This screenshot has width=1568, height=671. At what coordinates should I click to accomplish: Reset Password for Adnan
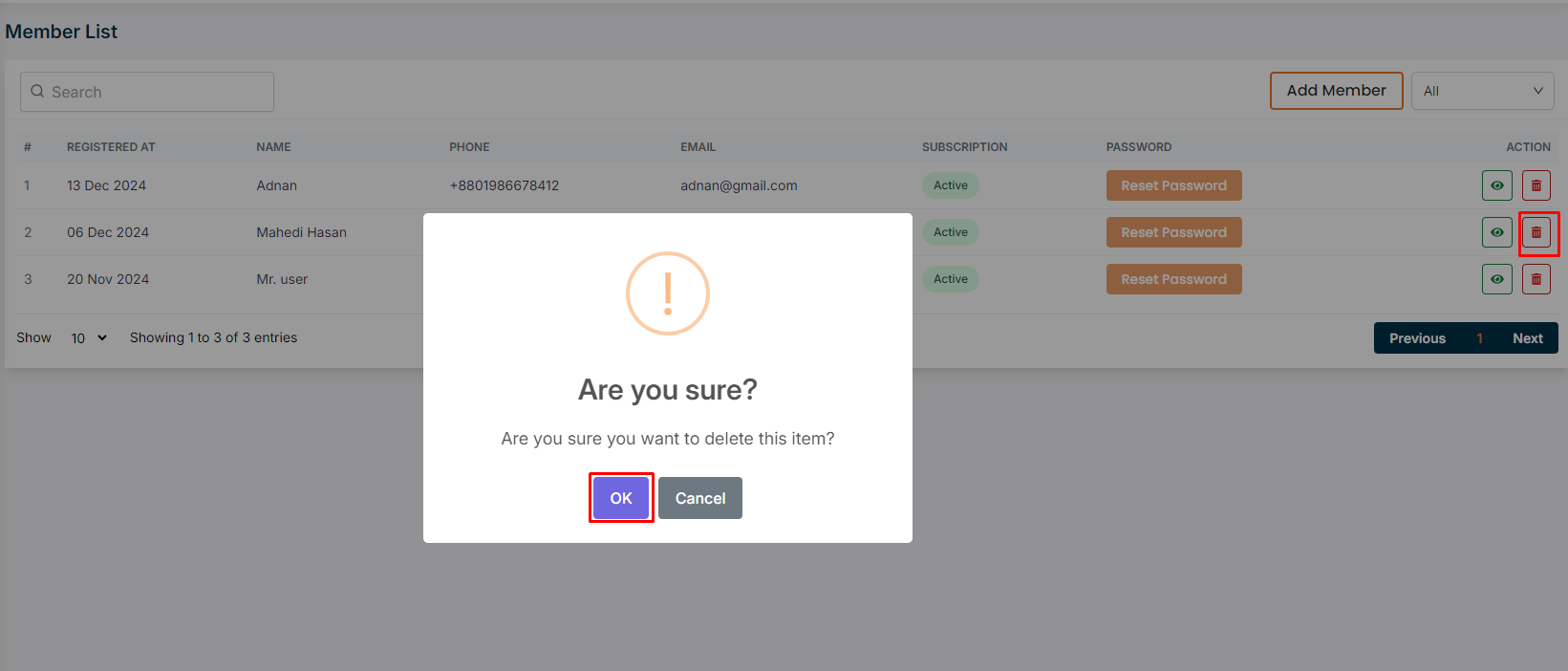click(x=1173, y=185)
